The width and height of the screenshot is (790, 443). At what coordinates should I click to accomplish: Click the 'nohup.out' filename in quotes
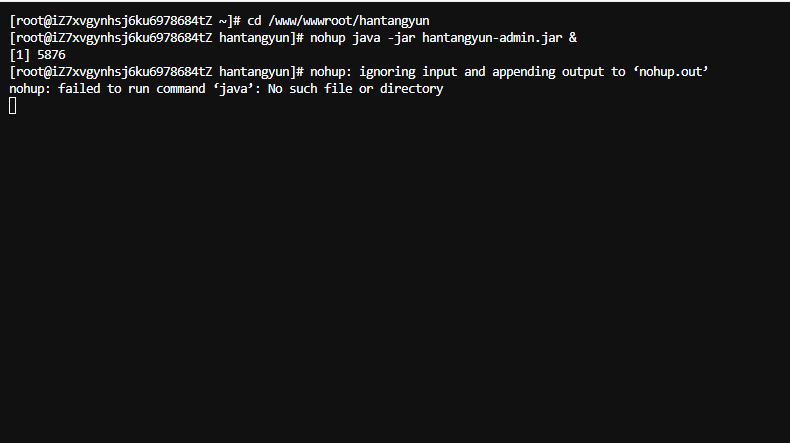pos(671,72)
